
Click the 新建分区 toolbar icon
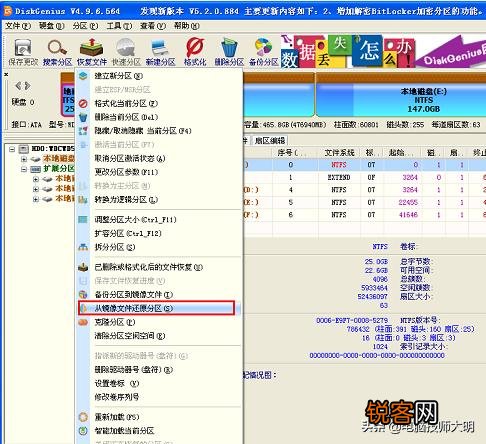coord(161,52)
